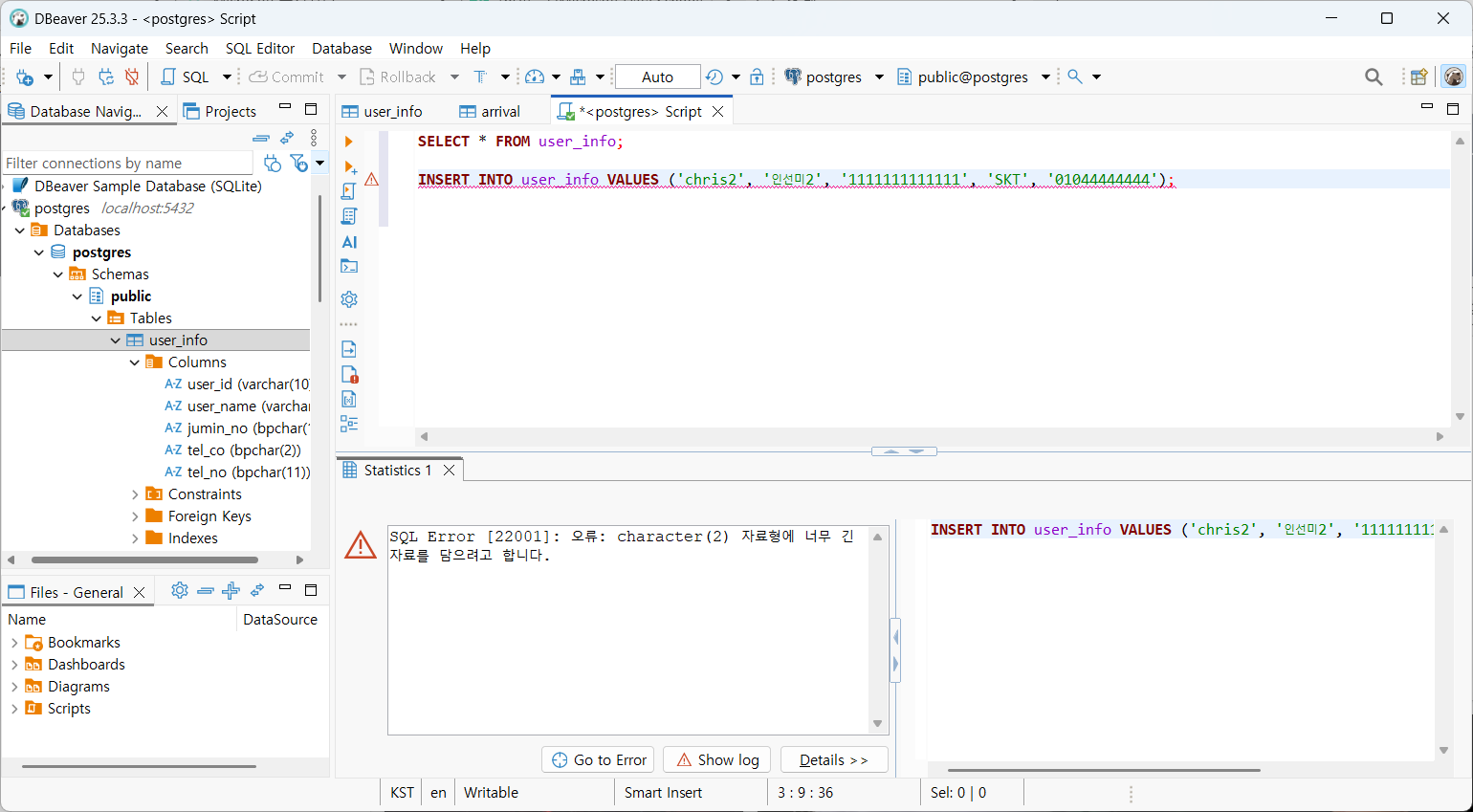Screen dimensions: 1473x812
Task: Open the AI assistant in SQL editor
Action: (349, 242)
